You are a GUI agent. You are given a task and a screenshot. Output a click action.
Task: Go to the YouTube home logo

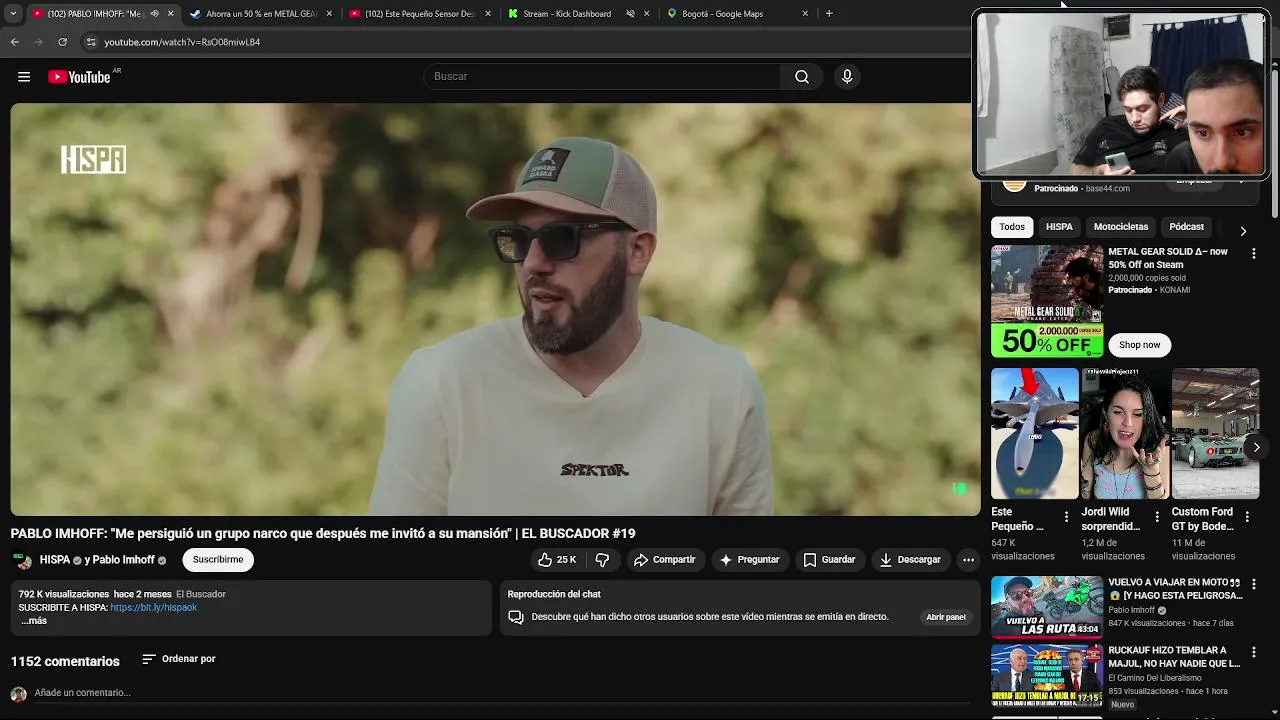pos(79,77)
